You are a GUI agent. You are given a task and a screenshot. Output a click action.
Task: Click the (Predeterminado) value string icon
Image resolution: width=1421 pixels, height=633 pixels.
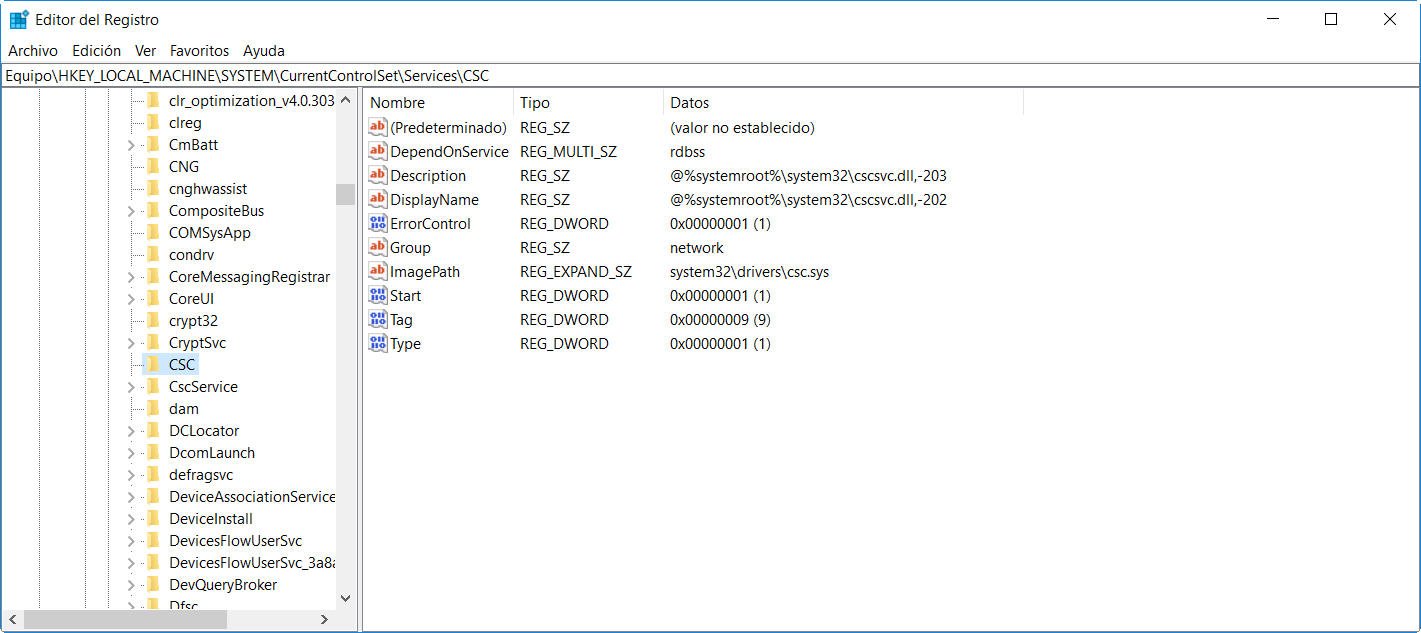(378, 128)
